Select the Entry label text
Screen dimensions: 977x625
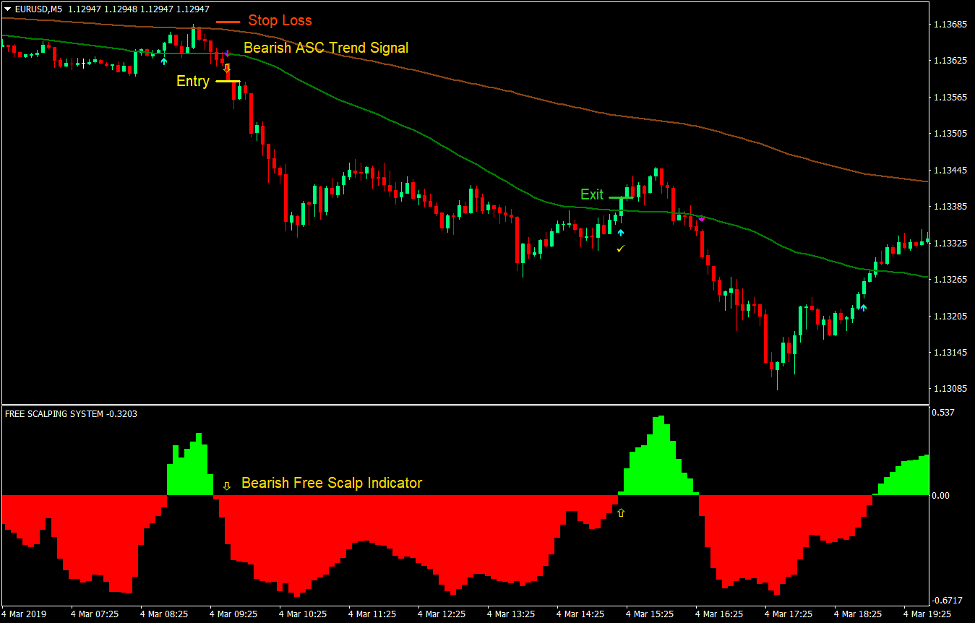192,81
